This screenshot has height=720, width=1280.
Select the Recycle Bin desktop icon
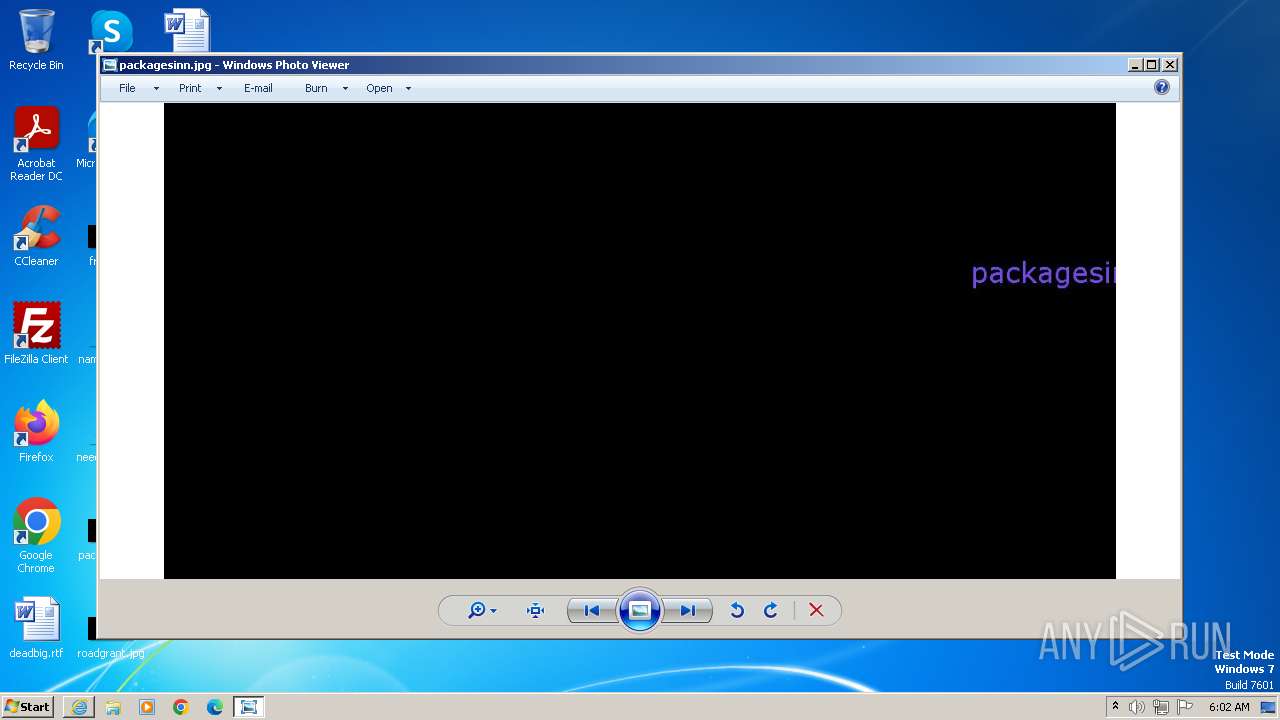(36, 40)
